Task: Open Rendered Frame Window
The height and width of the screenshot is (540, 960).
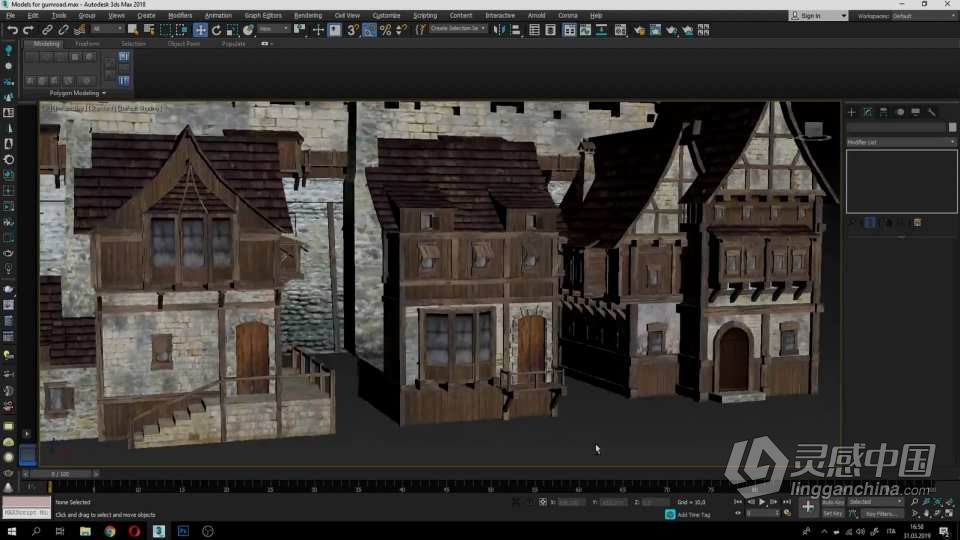Action: [x=655, y=29]
